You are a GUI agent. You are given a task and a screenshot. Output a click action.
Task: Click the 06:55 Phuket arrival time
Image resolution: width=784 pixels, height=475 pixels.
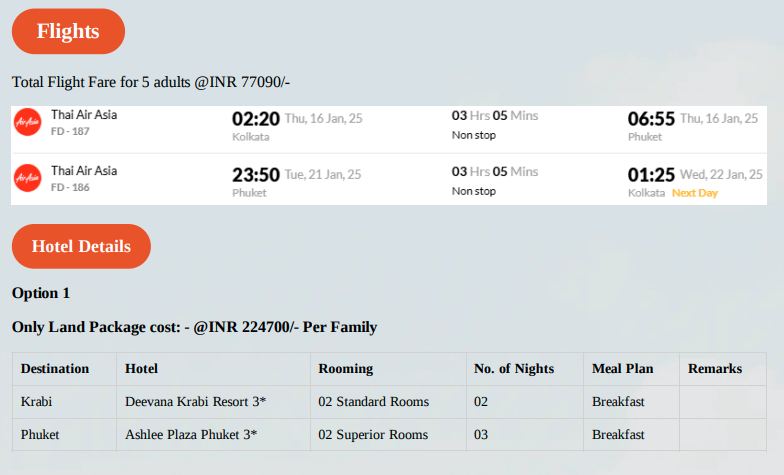click(651, 119)
